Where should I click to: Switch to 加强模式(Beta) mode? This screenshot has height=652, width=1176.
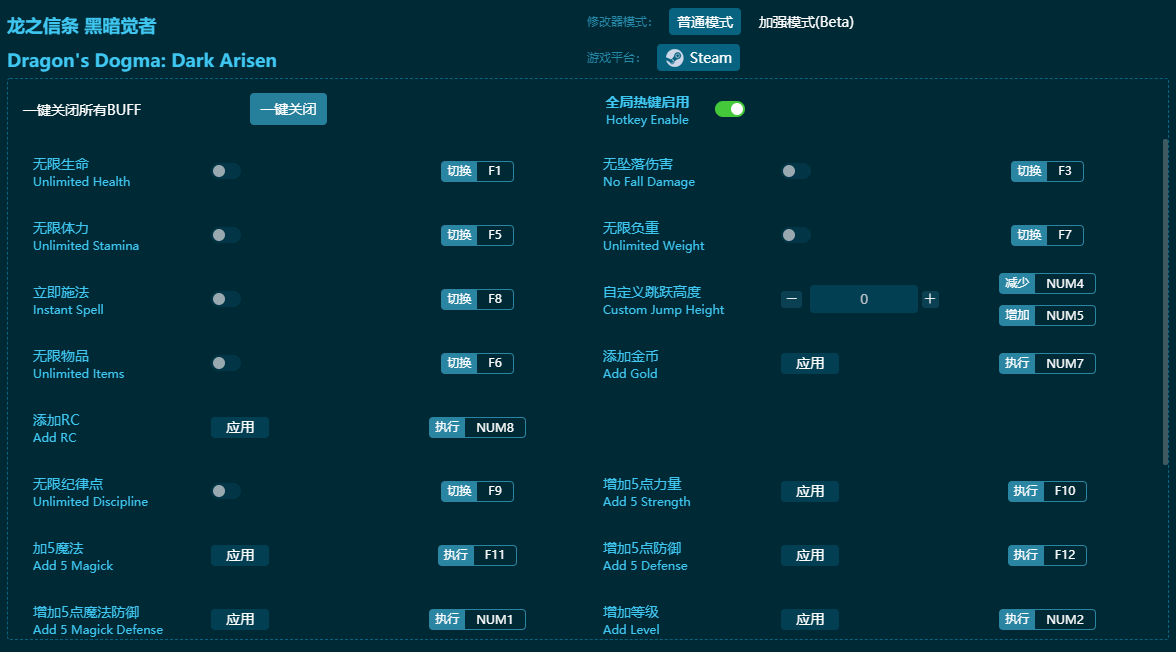pos(806,22)
